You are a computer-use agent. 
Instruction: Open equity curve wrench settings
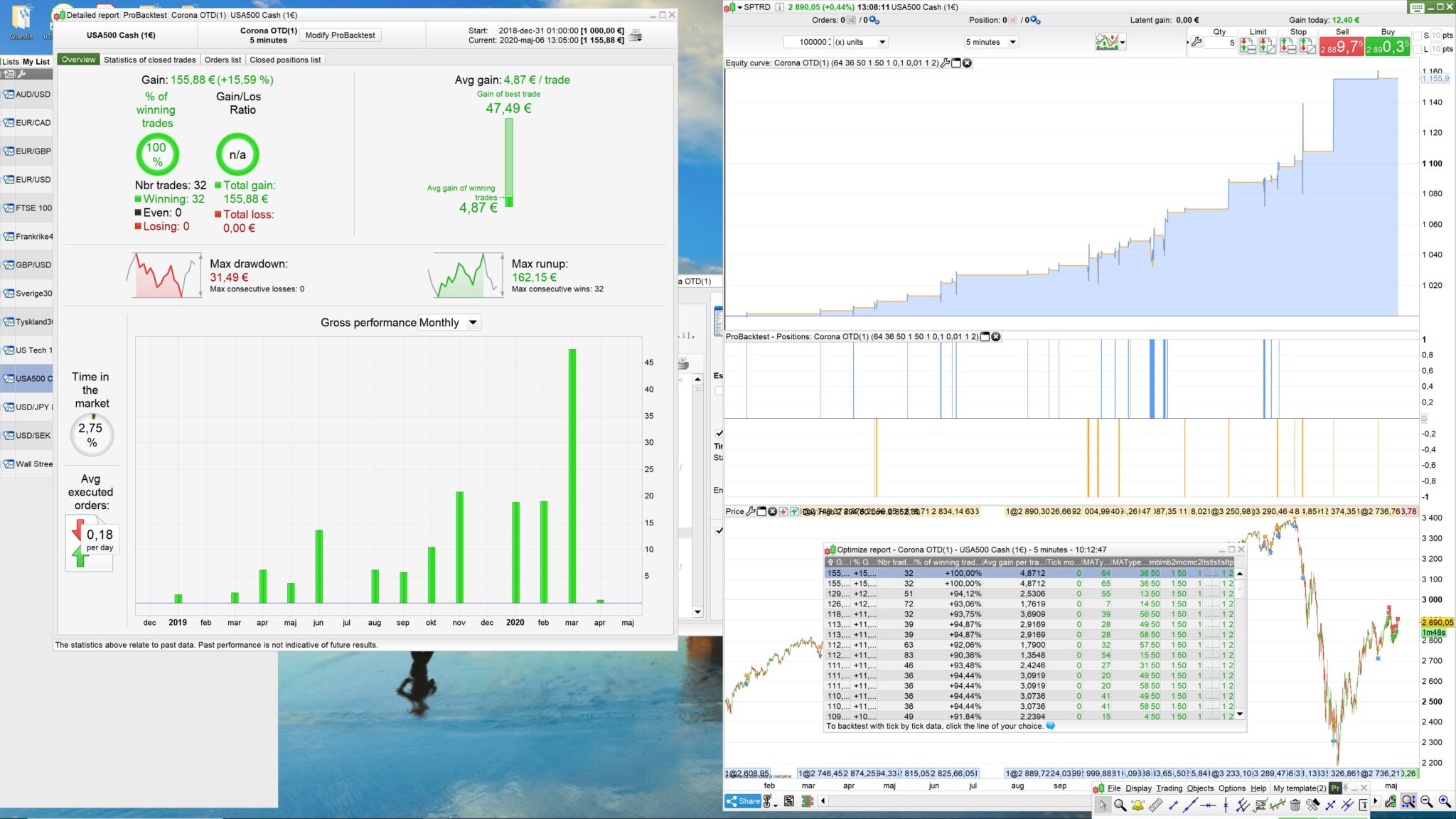click(945, 63)
